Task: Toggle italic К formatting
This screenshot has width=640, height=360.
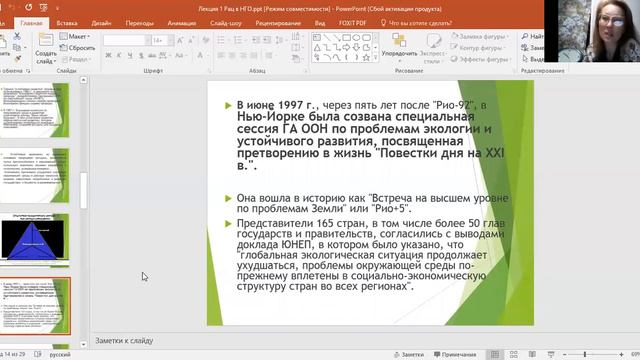Action: point(119,55)
